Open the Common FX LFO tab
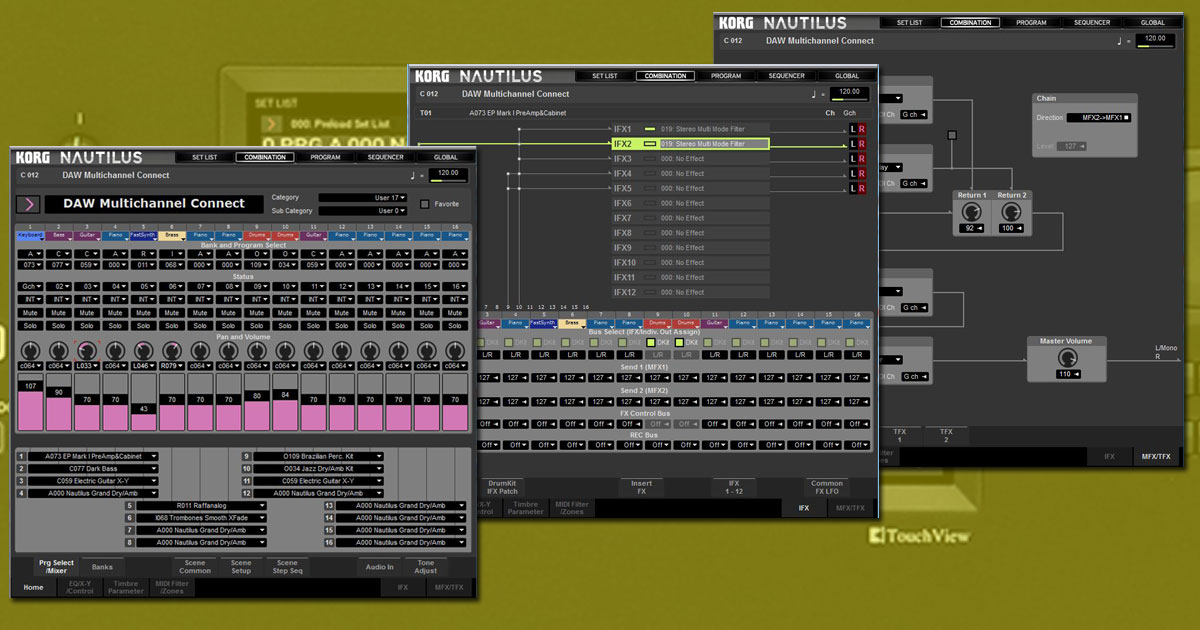 pos(827,487)
